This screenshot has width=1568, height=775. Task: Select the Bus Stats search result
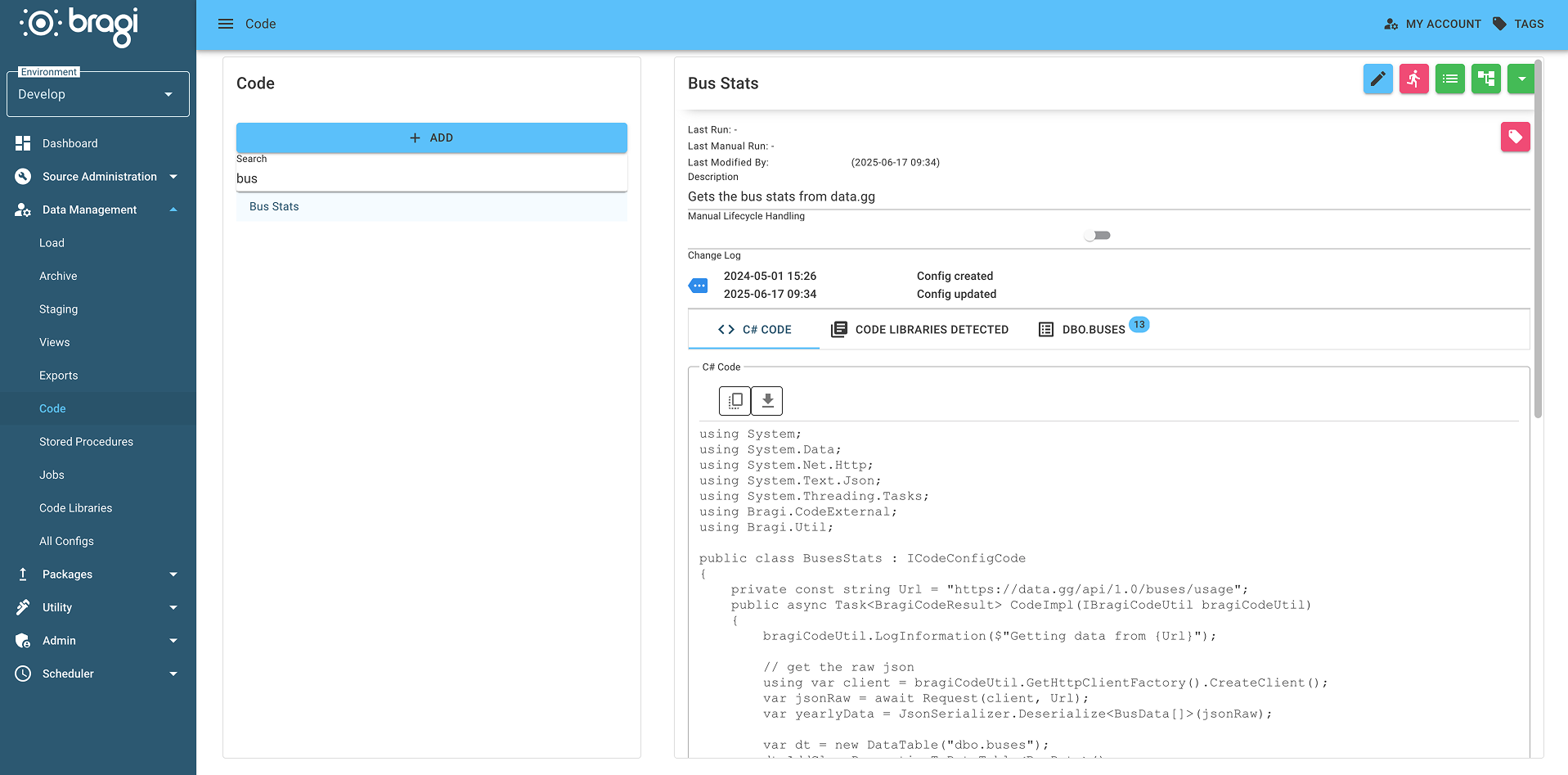click(x=274, y=206)
